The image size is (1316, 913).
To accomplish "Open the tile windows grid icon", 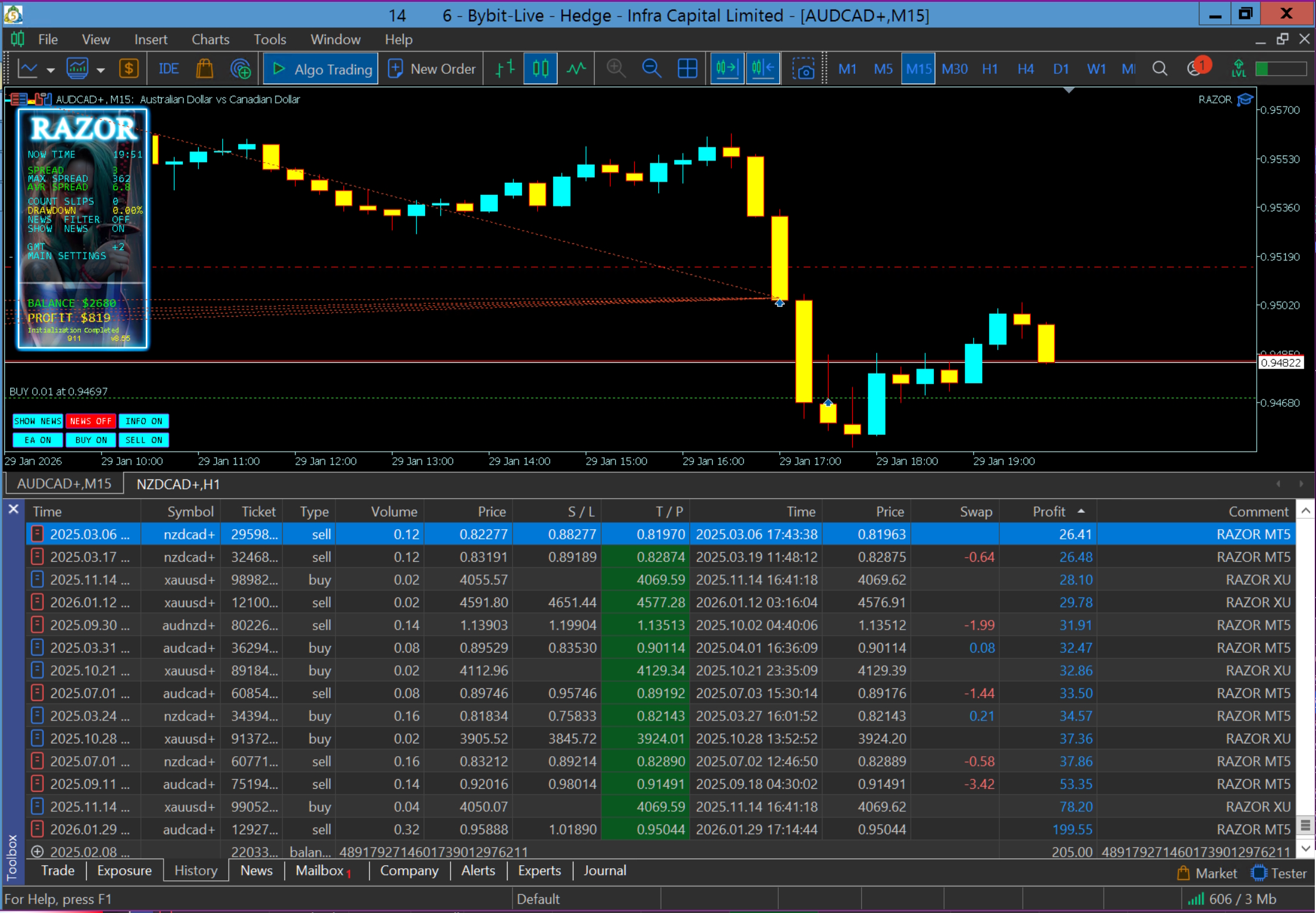I will click(x=687, y=69).
